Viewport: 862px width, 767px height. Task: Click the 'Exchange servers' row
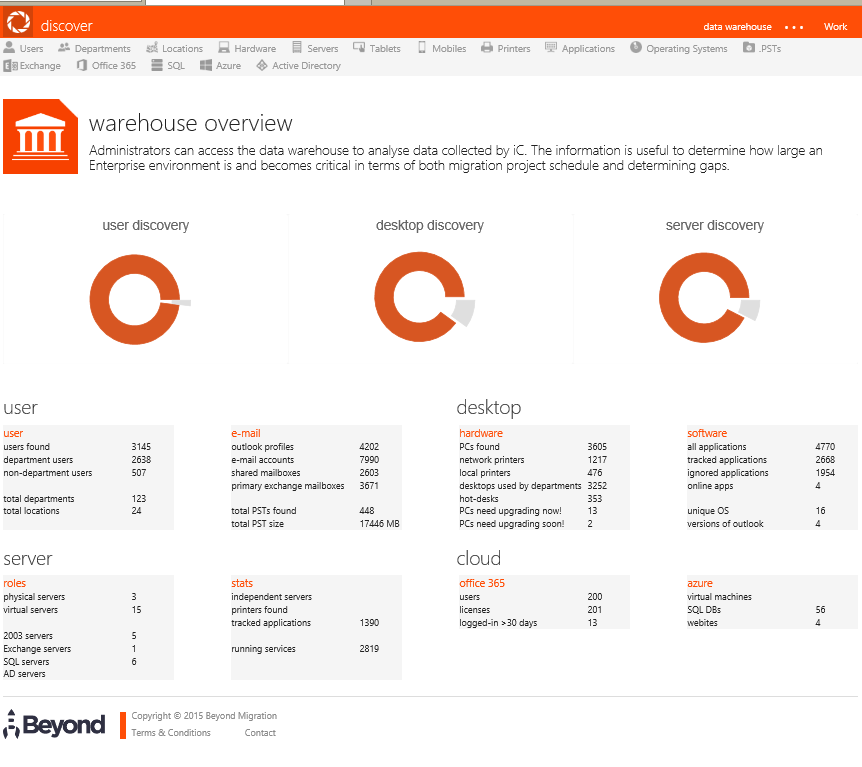pos(89,649)
